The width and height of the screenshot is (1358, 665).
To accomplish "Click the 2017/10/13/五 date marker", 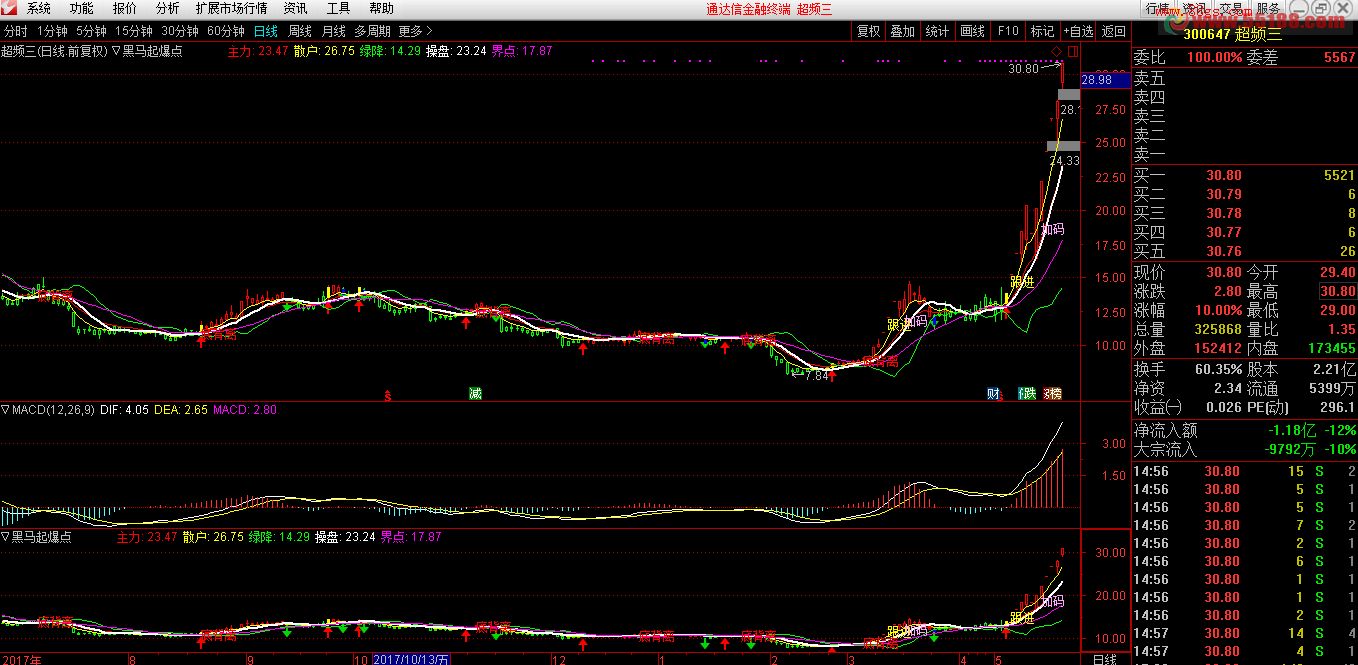I will click(412, 659).
